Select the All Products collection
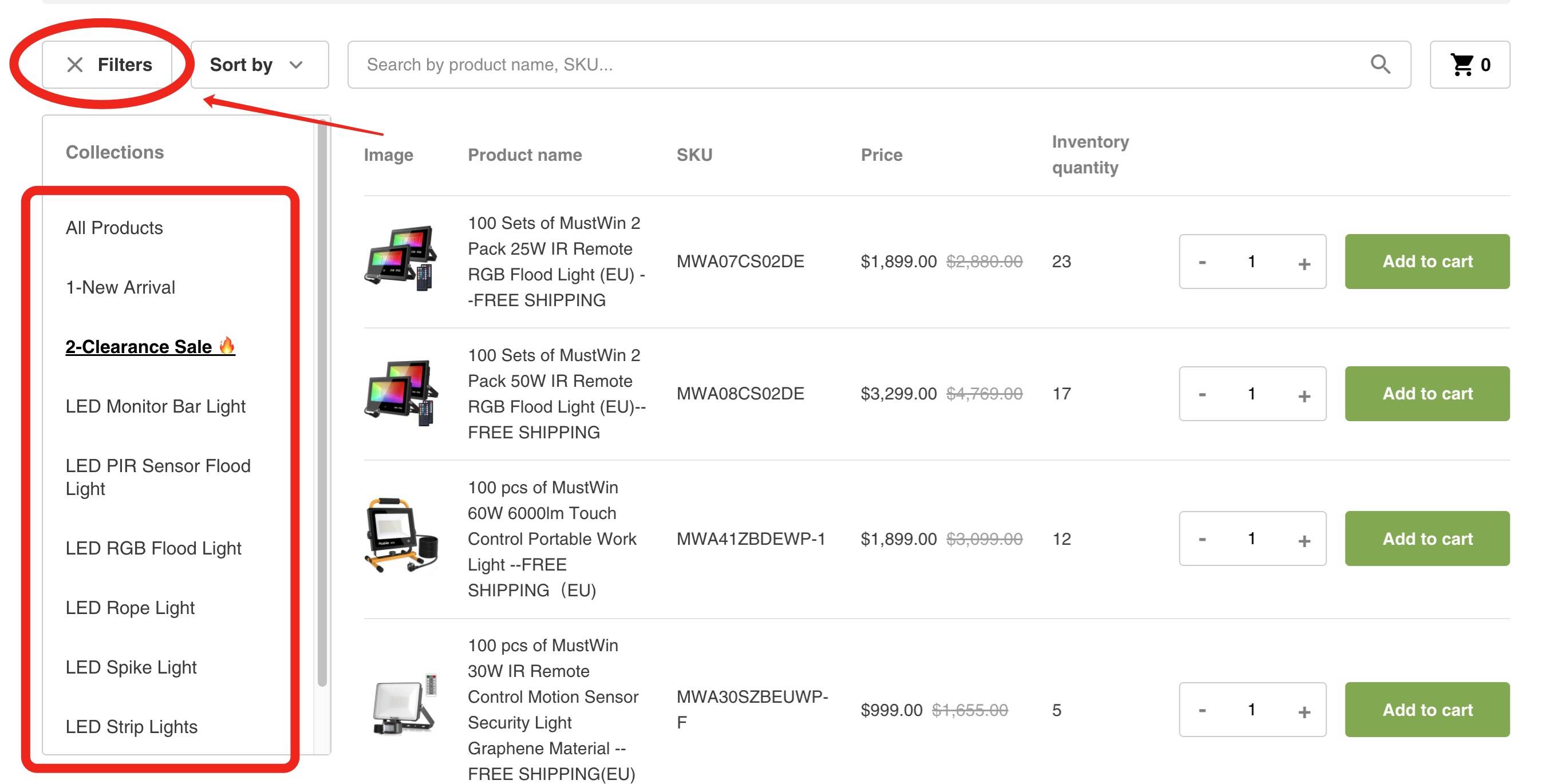This screenshot has width=1544, height=784. (114, 228)
